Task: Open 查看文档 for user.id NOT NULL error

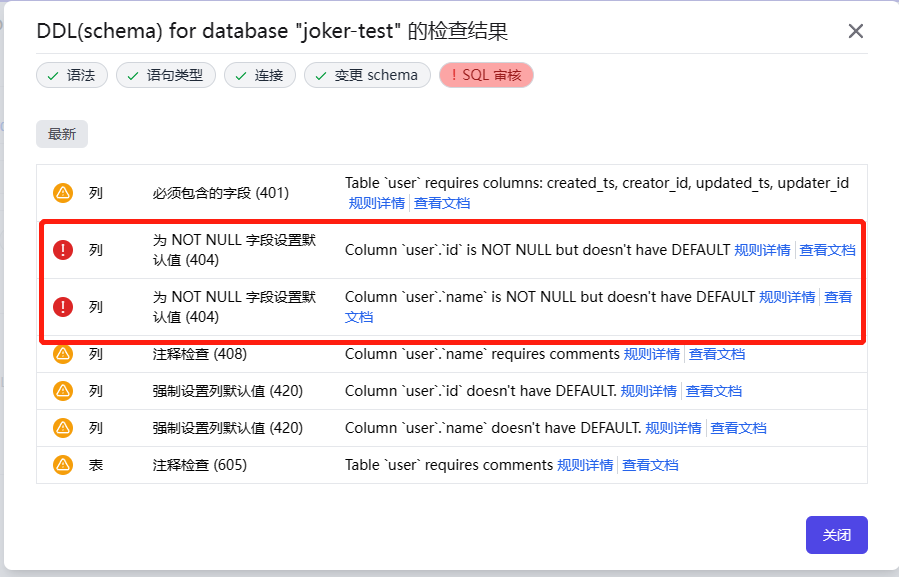Action: 827,250
